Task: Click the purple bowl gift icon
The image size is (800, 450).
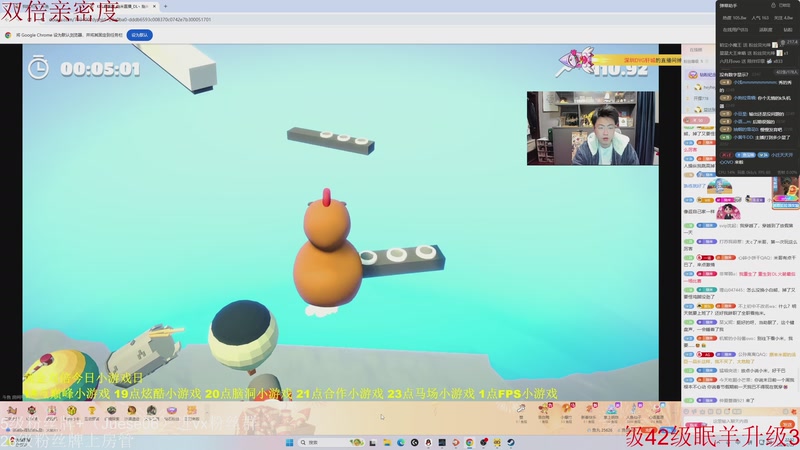Action: click(x=171, y=411)
